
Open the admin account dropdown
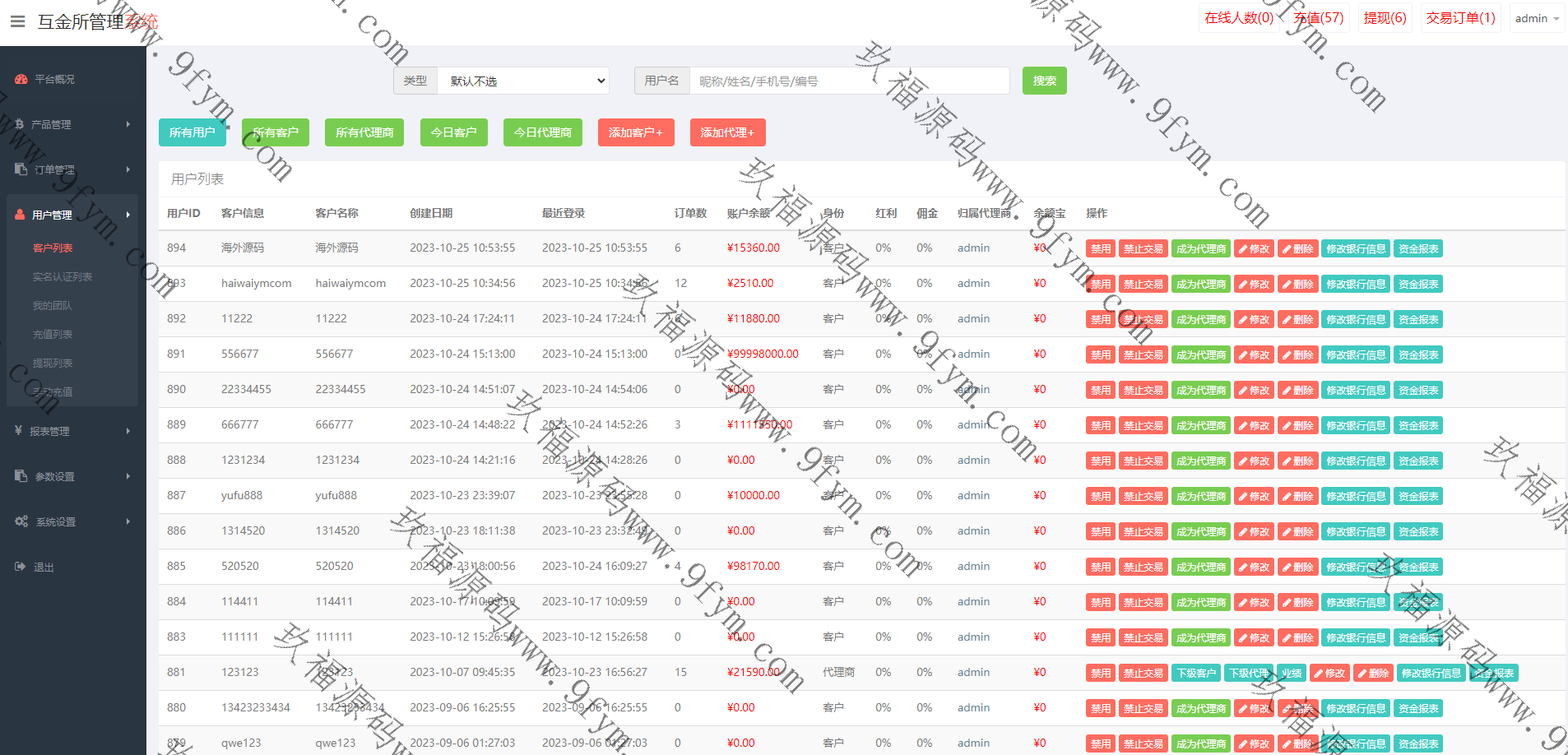click(1537, 18)
